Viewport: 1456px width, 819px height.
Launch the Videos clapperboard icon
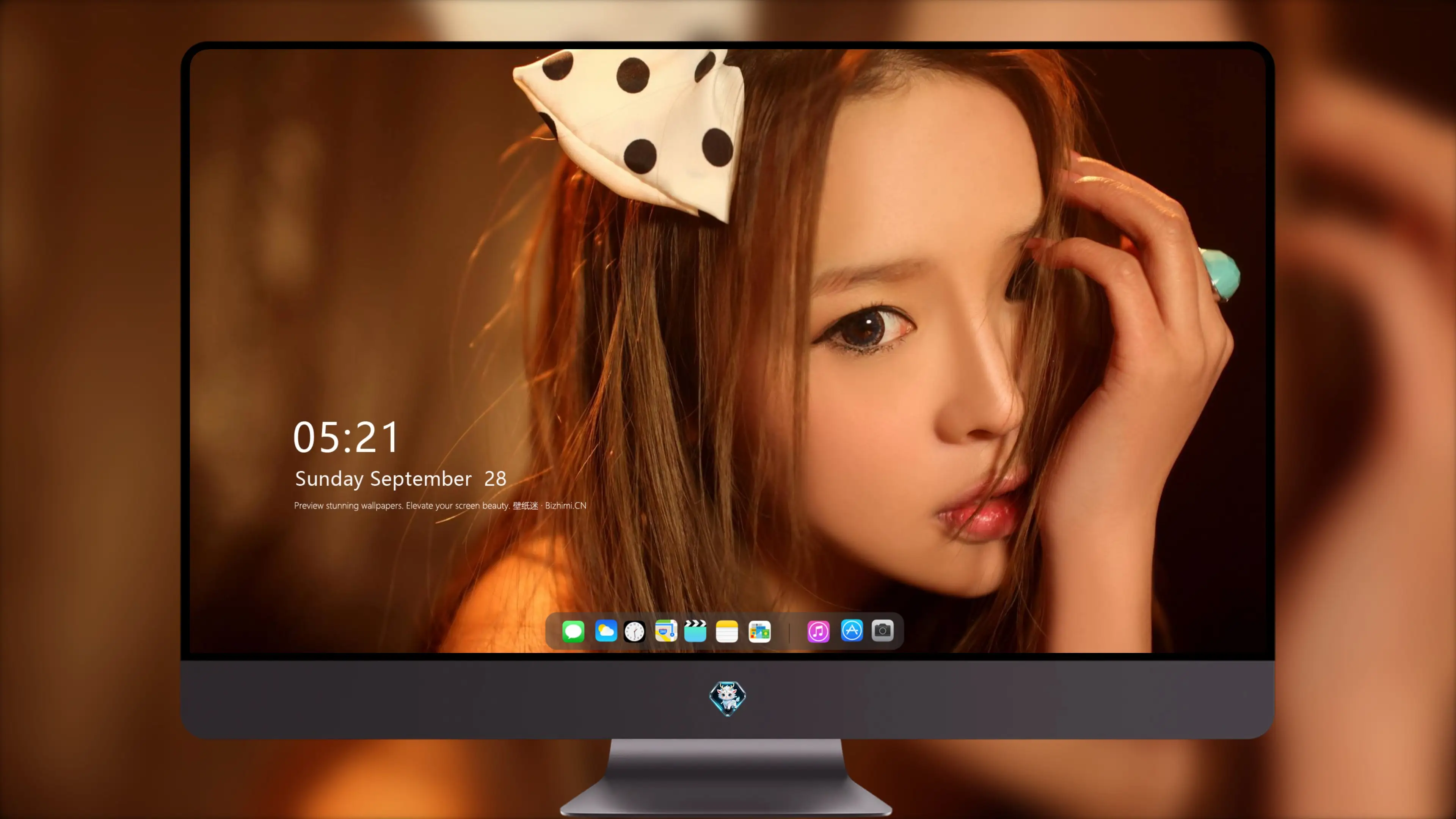[695, 631]
